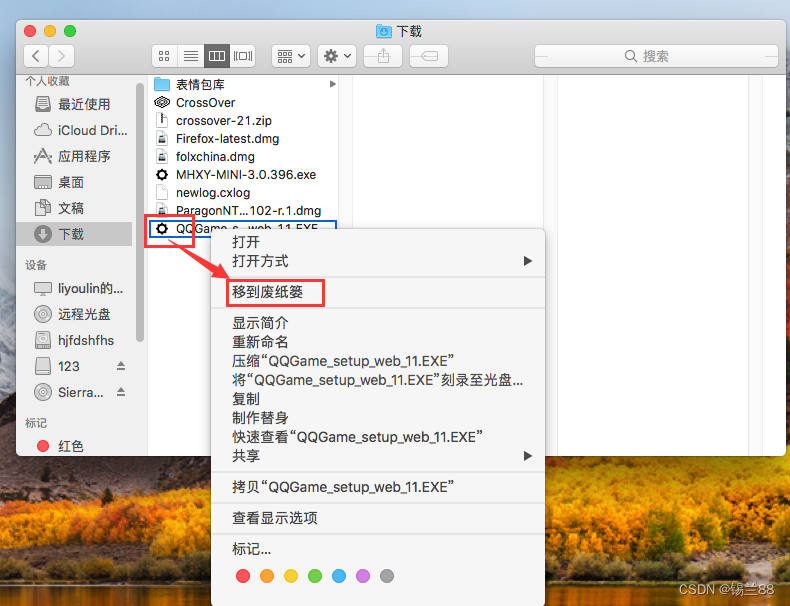Switch Finder to icon view

[165, 56]
